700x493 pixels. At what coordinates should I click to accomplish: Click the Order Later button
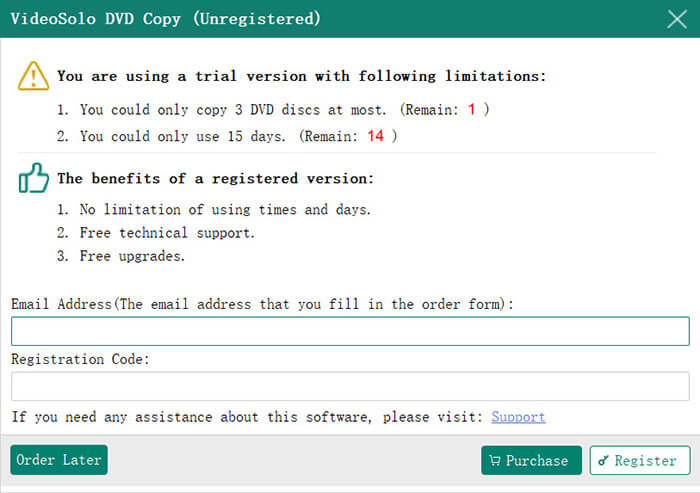point(59,460)
